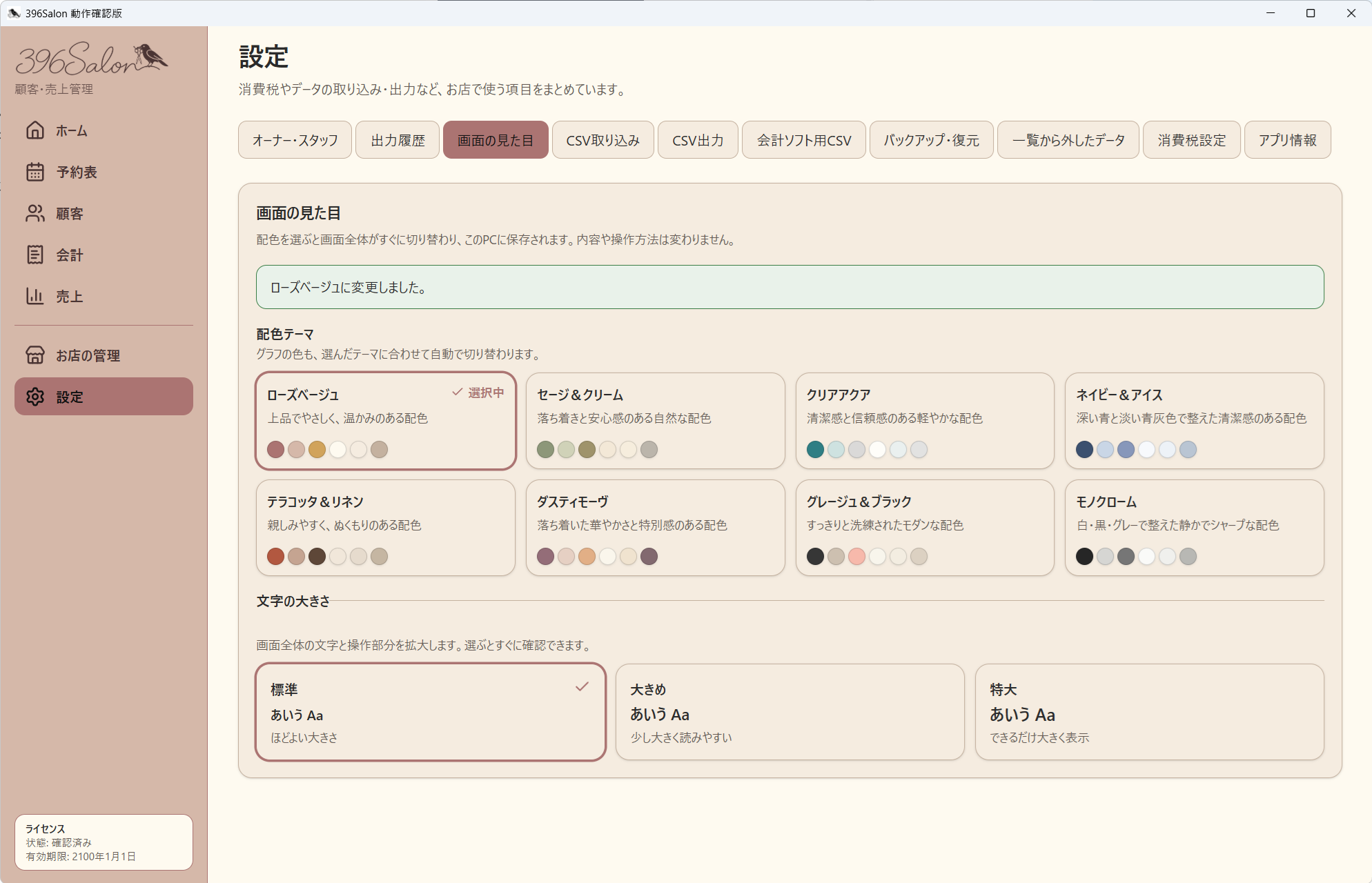Click the shop icon next to お店の管理
This screenshot has width=1372, height=883.
coord(35,355)
